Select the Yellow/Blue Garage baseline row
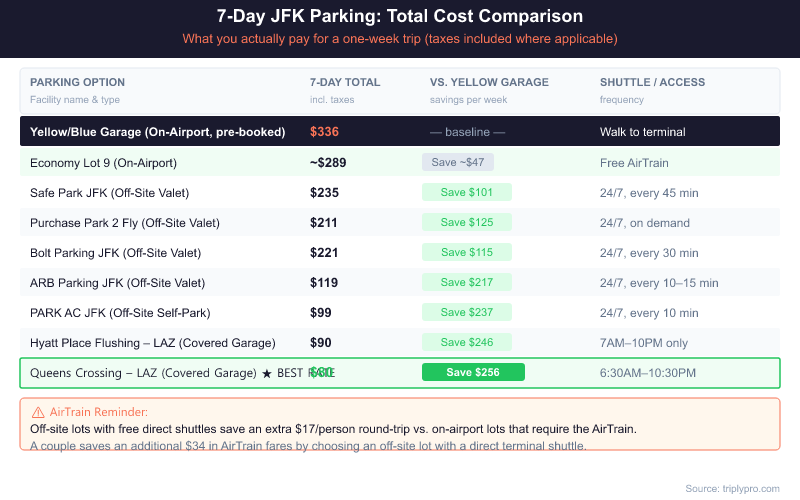 coord(158,132)
